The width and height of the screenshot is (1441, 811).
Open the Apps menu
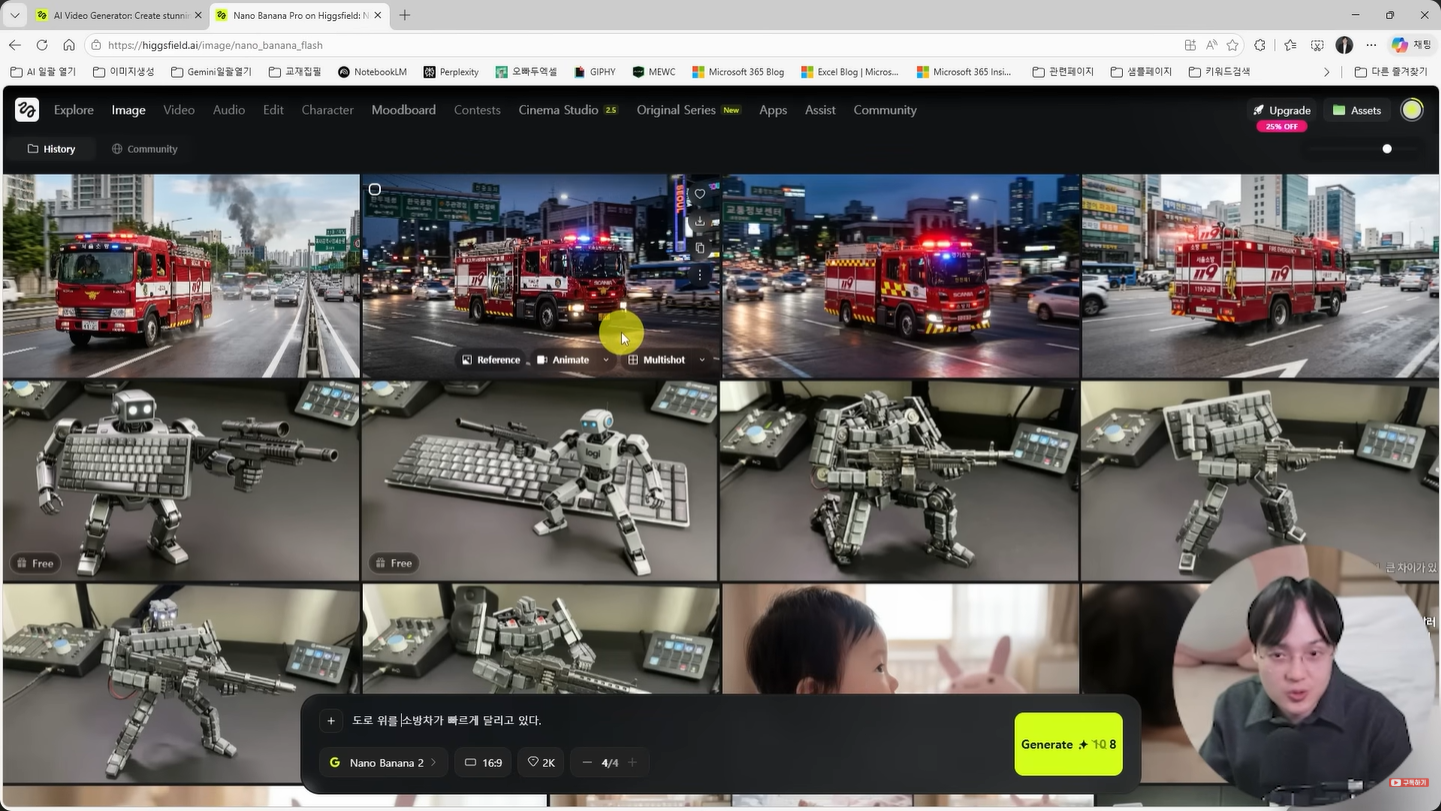pyautogui.click(x=773, y=110)
